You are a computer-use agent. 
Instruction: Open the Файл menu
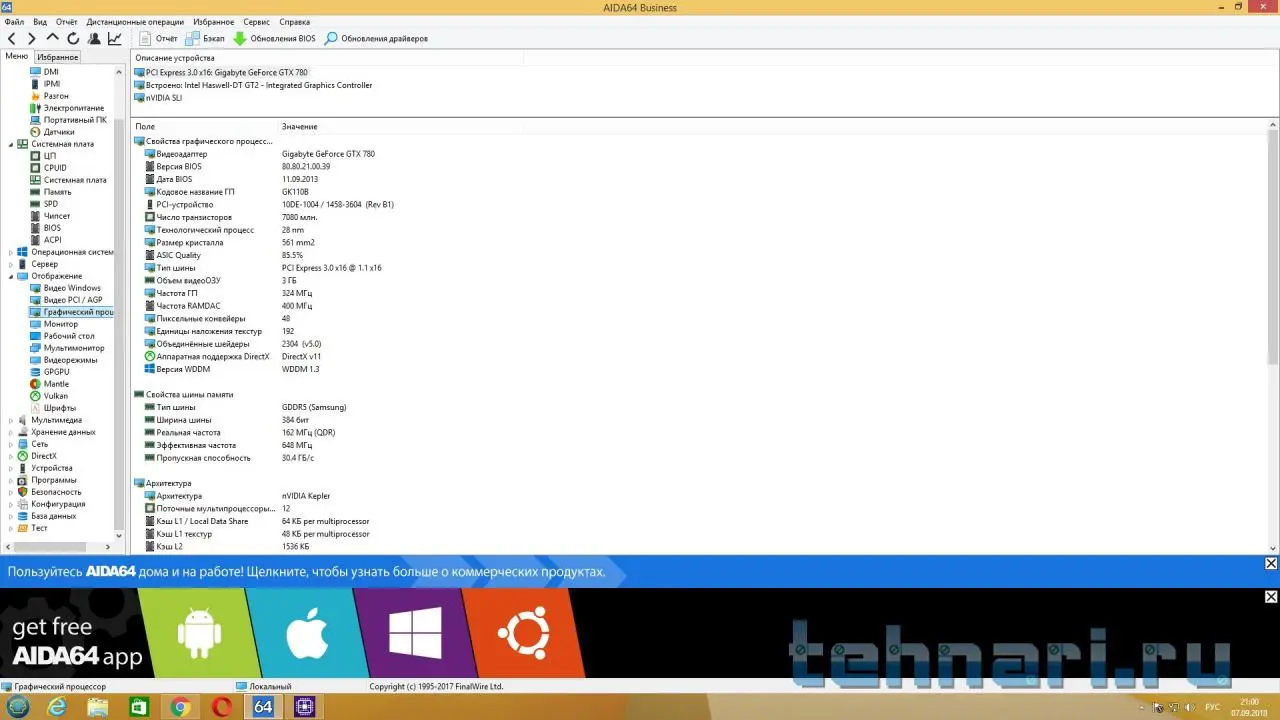coord(14,21)
